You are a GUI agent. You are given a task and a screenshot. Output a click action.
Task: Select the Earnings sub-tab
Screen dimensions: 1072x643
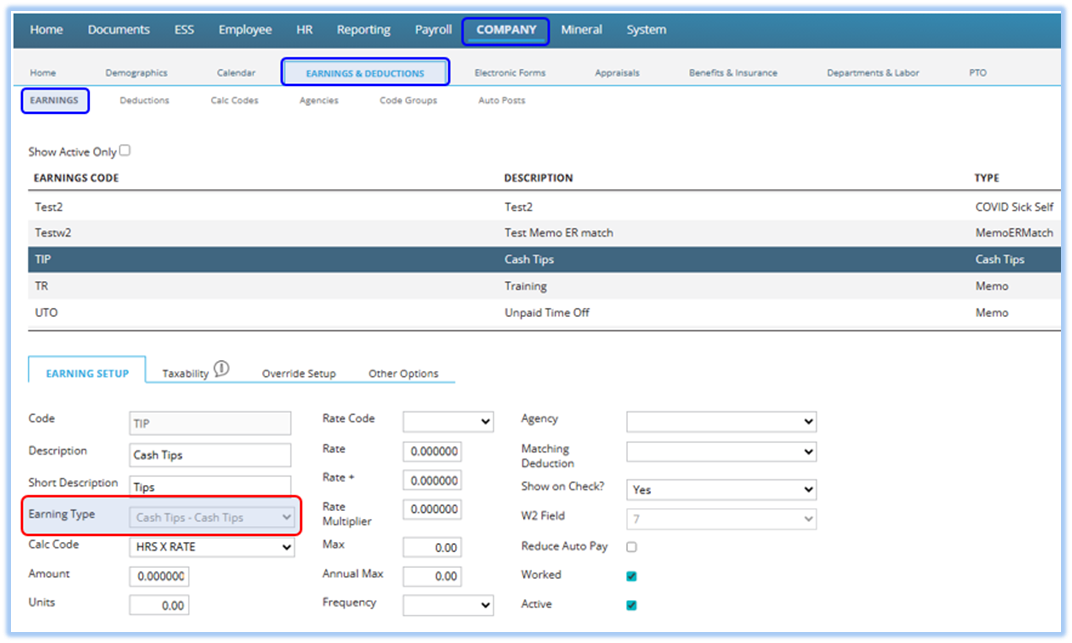(x=55, y=100)
